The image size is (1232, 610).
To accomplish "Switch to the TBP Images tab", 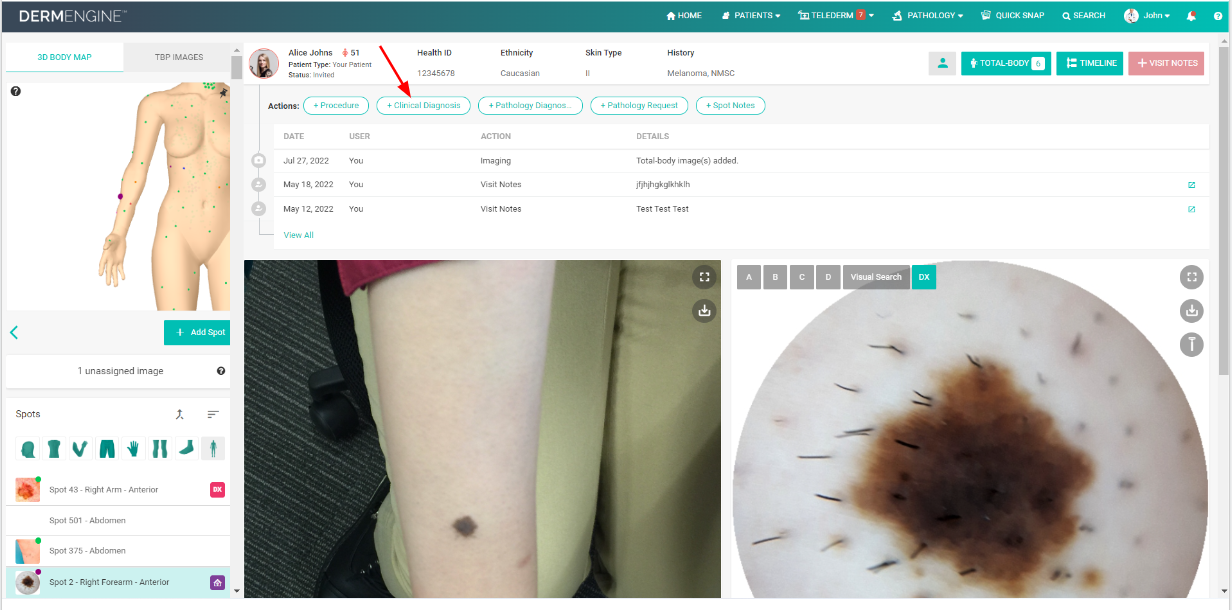I will click(178, 57).
